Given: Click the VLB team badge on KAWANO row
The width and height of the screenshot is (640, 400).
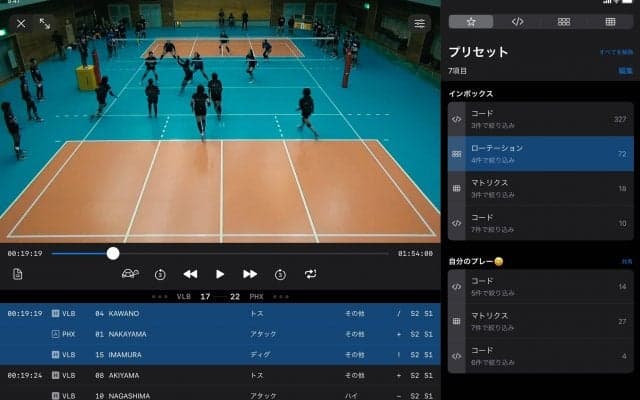Looking at the screenshot, I should (56, 313).
